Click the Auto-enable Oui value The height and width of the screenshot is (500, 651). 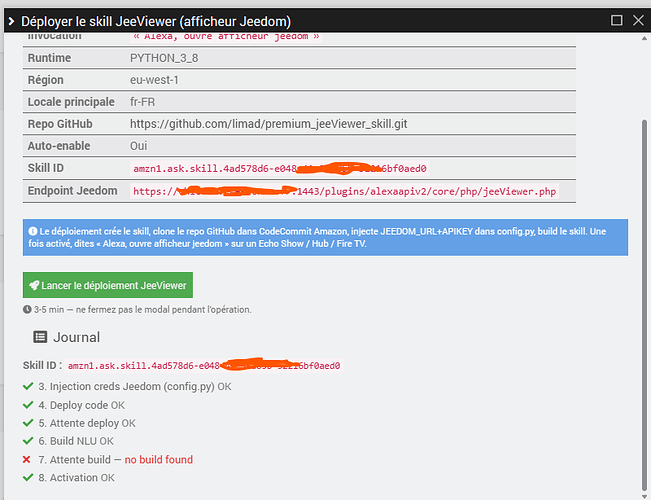138,146
